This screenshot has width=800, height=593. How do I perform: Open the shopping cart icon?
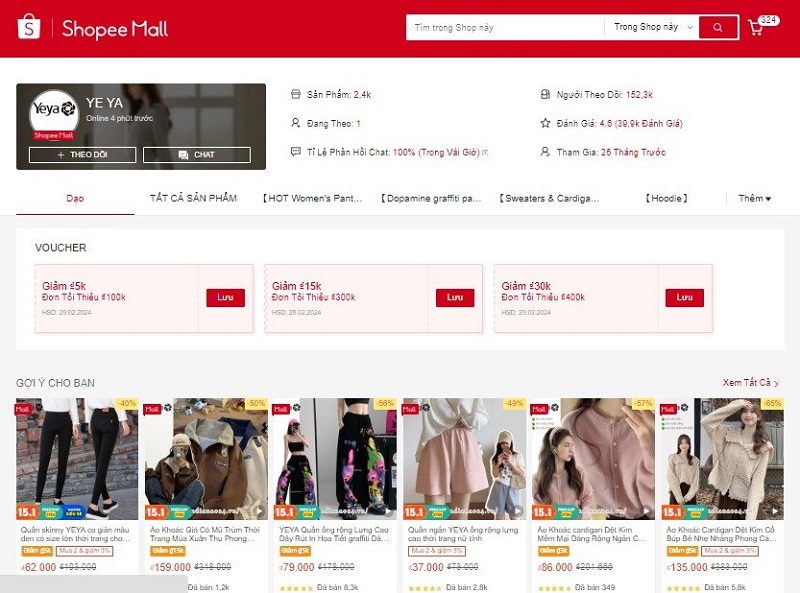[x=756, y=28]
